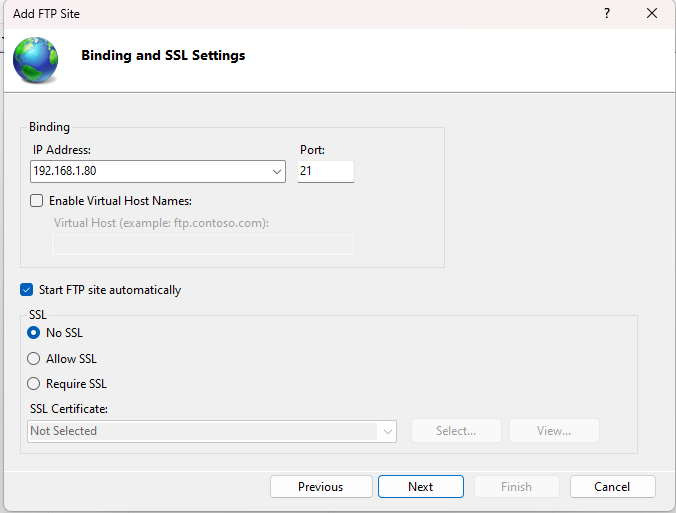
Task: Select the No SSL radio button
Action: pyautogui.click(x=34, y=333)
